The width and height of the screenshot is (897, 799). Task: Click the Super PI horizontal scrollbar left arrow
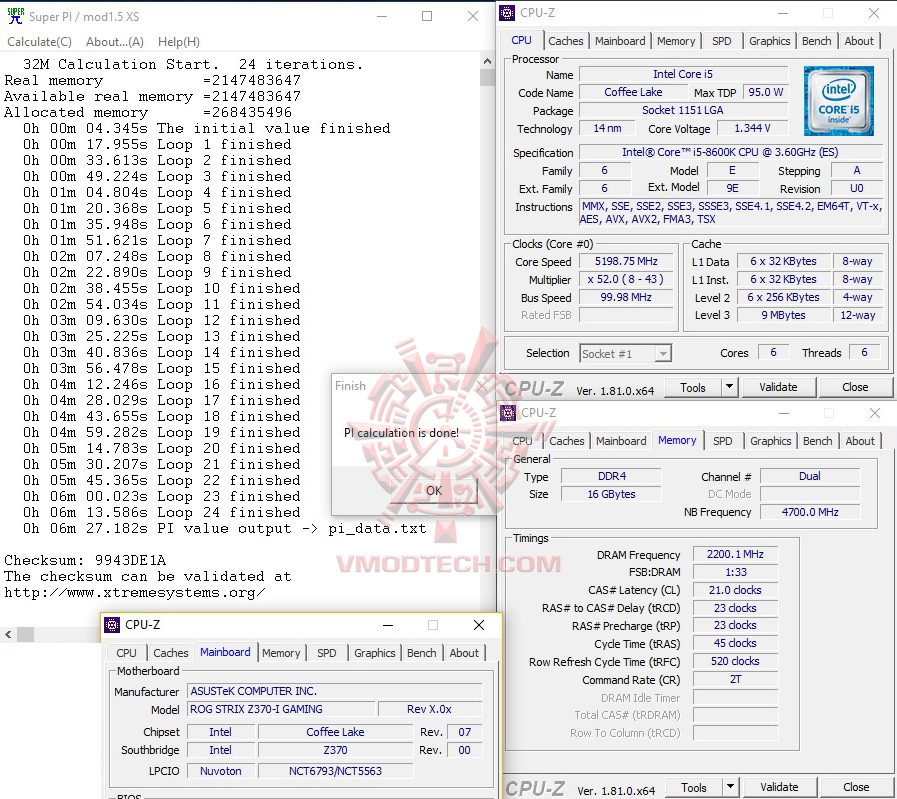pyautogui.click(x=8, y=634)
